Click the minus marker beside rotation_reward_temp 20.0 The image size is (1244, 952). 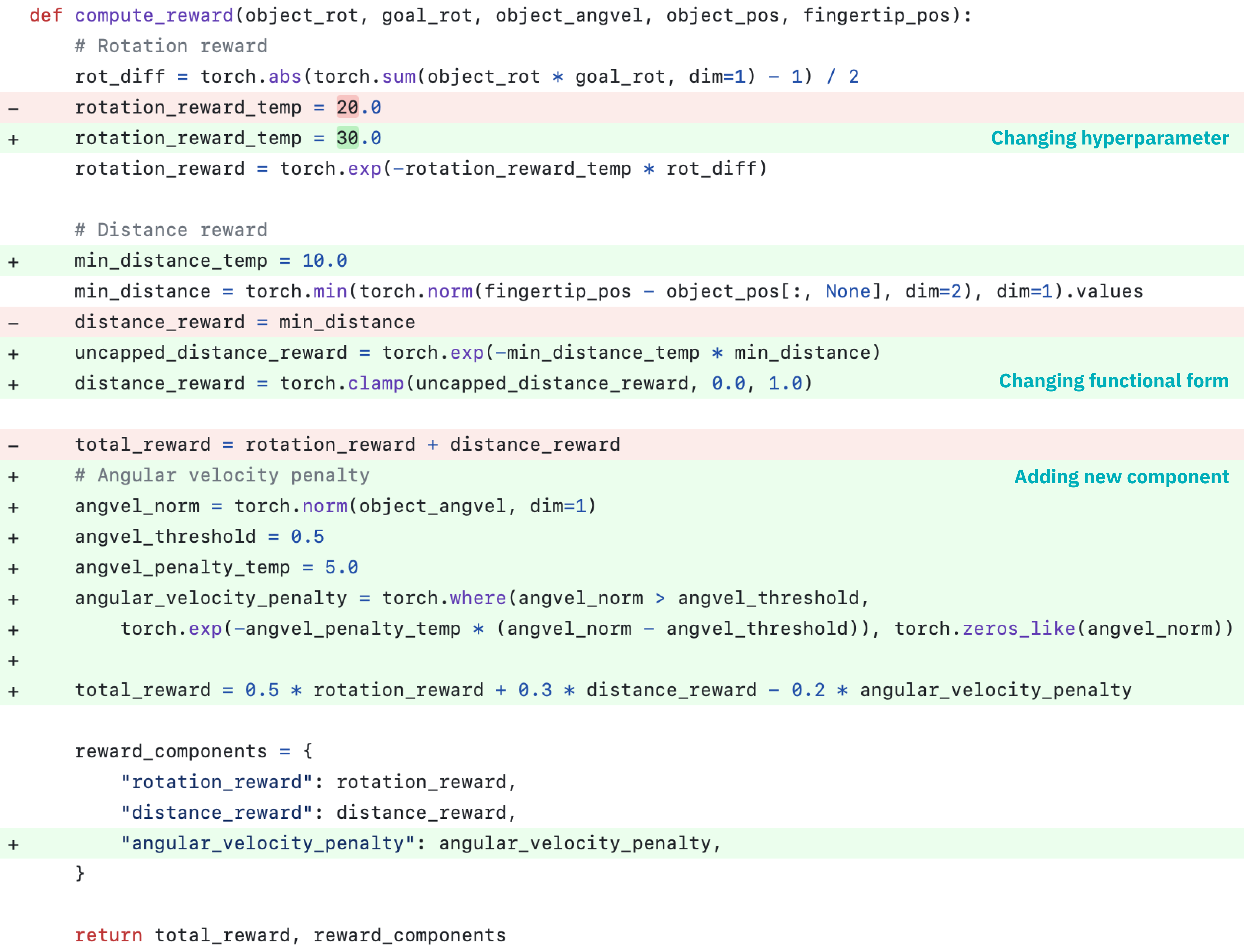pos(14,108)
